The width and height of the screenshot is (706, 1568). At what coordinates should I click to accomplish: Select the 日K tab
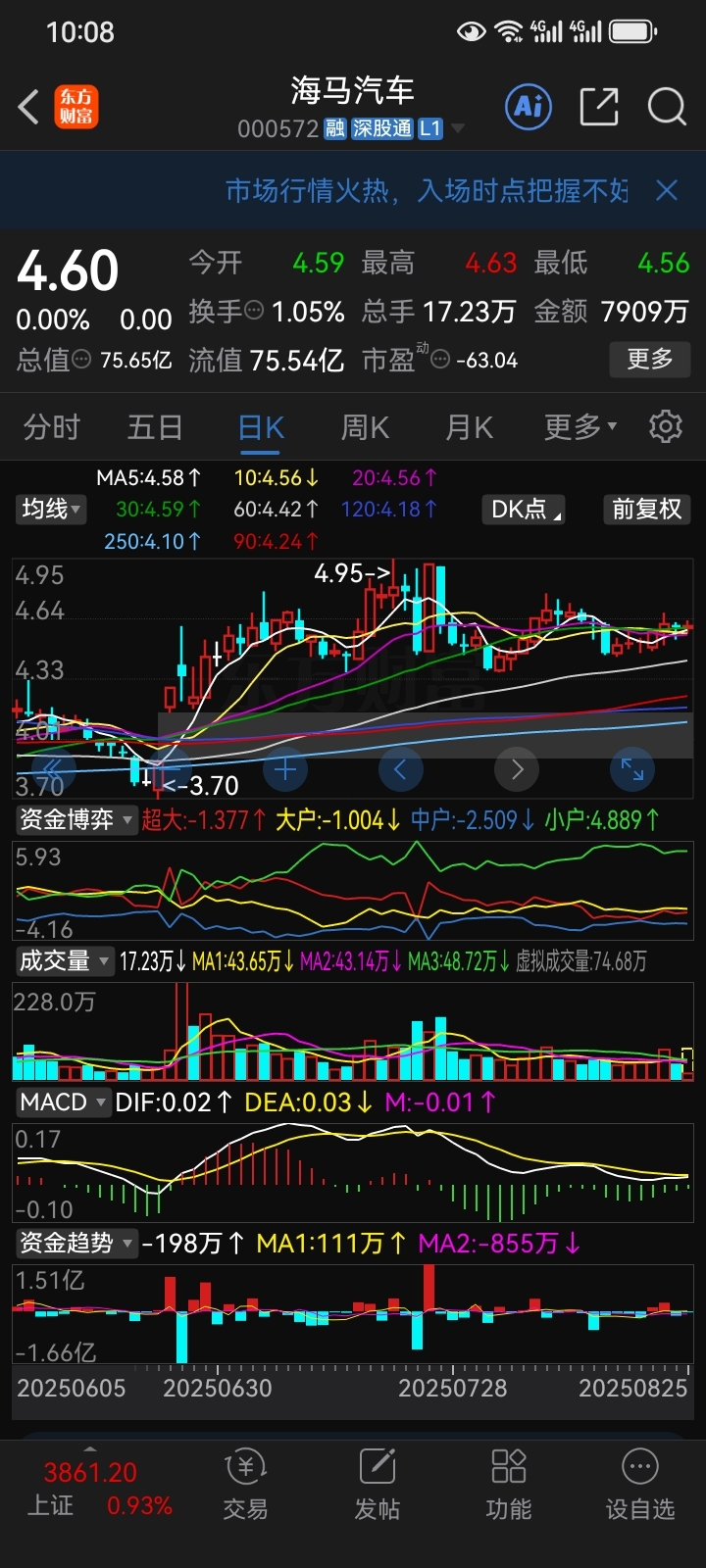pos(261,428)
